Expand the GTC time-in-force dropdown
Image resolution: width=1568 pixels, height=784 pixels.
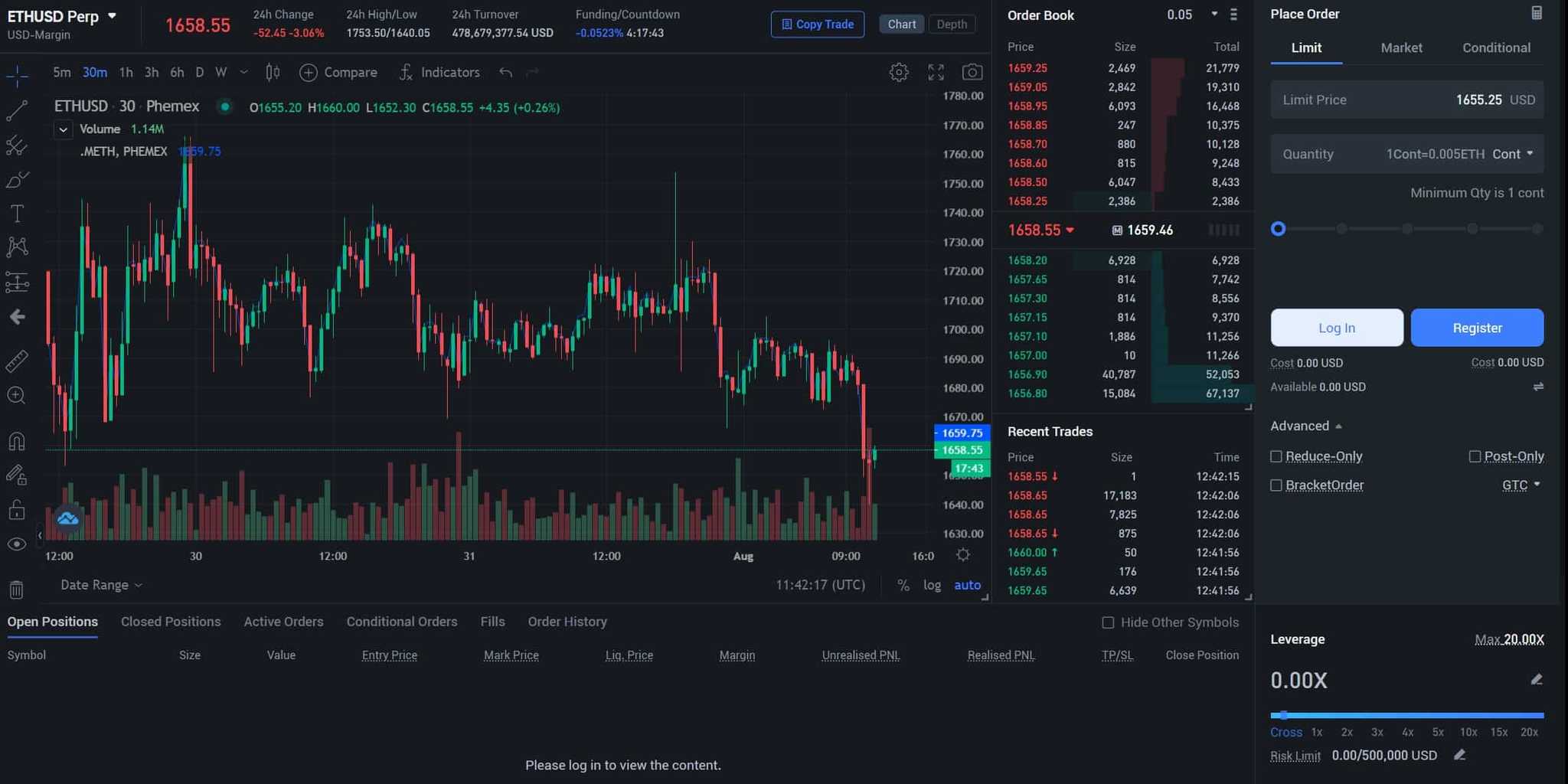[1521, 485]
